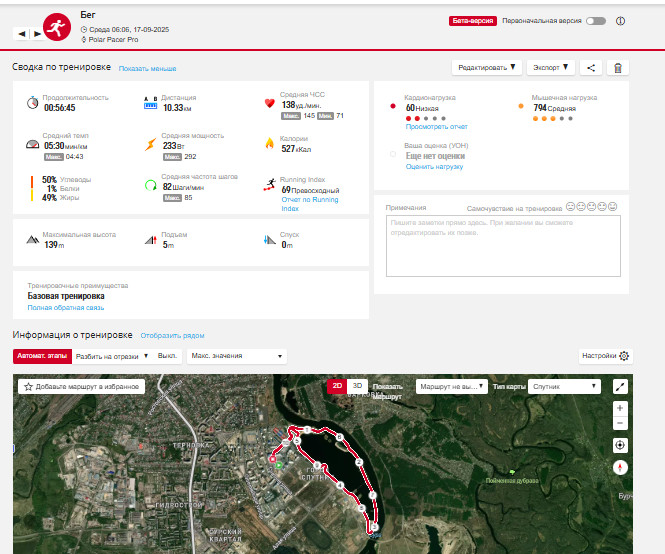Screen dimensions: 665x554
Task: Switch the map to 3D view
Action: click(358, 386)
